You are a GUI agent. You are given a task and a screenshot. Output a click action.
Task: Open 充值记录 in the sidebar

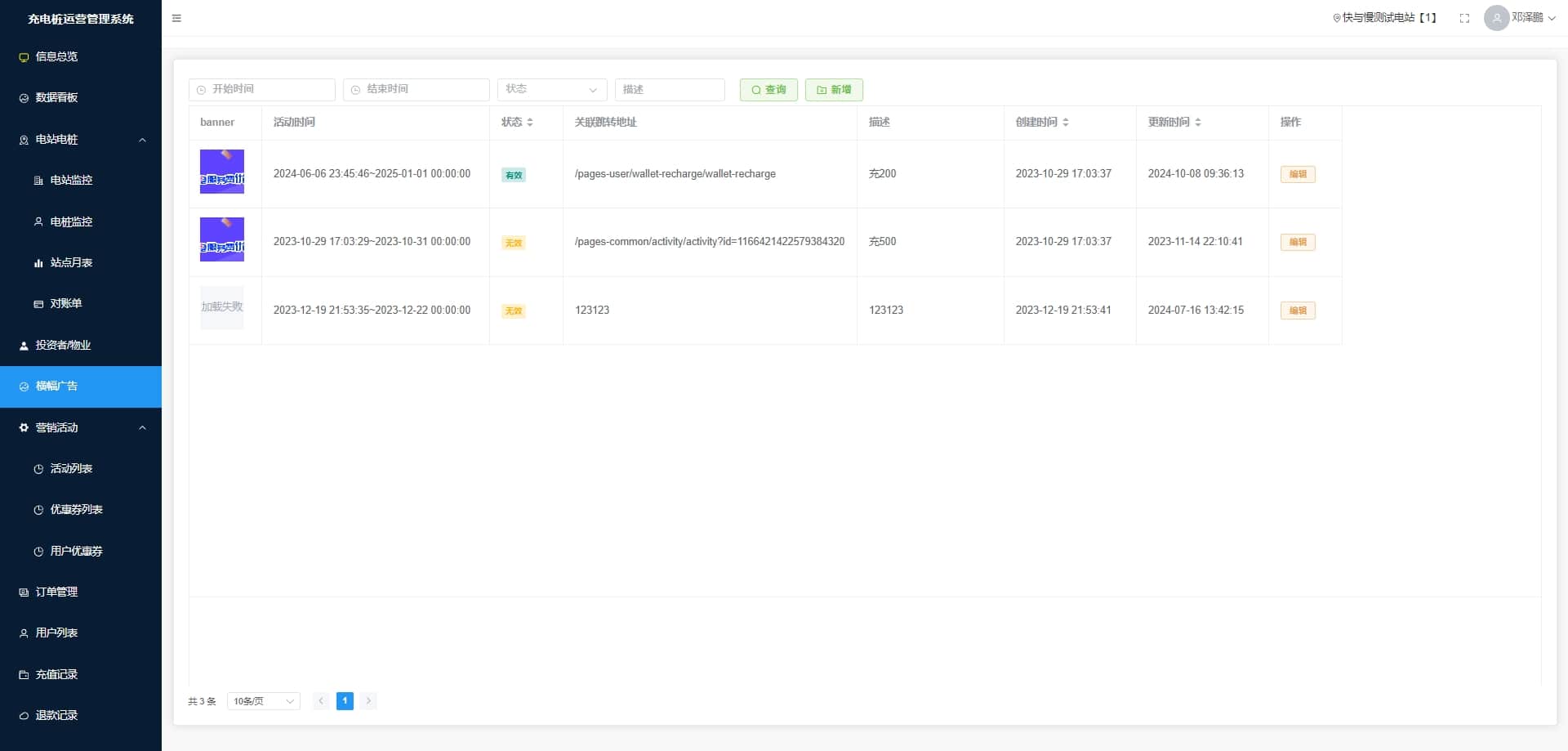coord(81,674)
